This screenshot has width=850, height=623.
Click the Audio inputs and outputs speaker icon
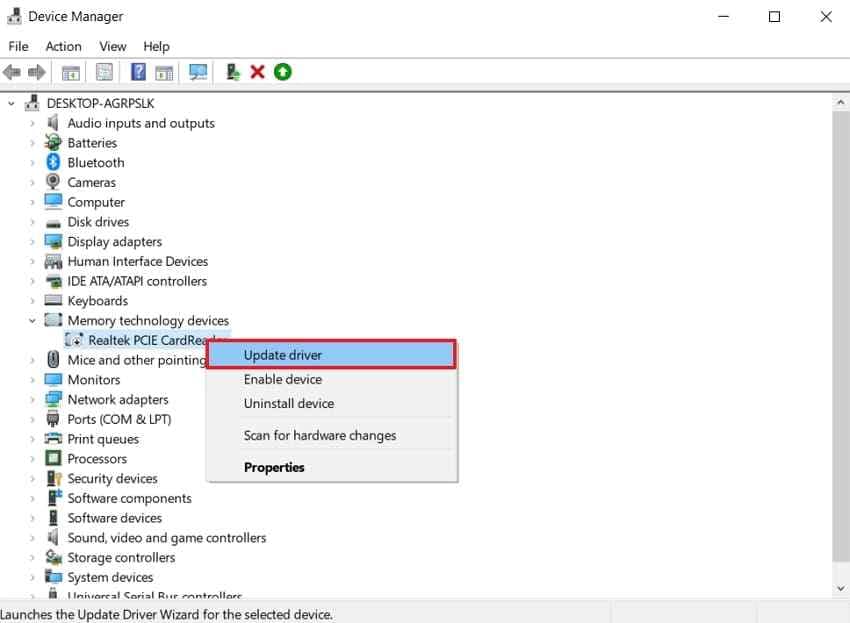[x=53, y=123]
